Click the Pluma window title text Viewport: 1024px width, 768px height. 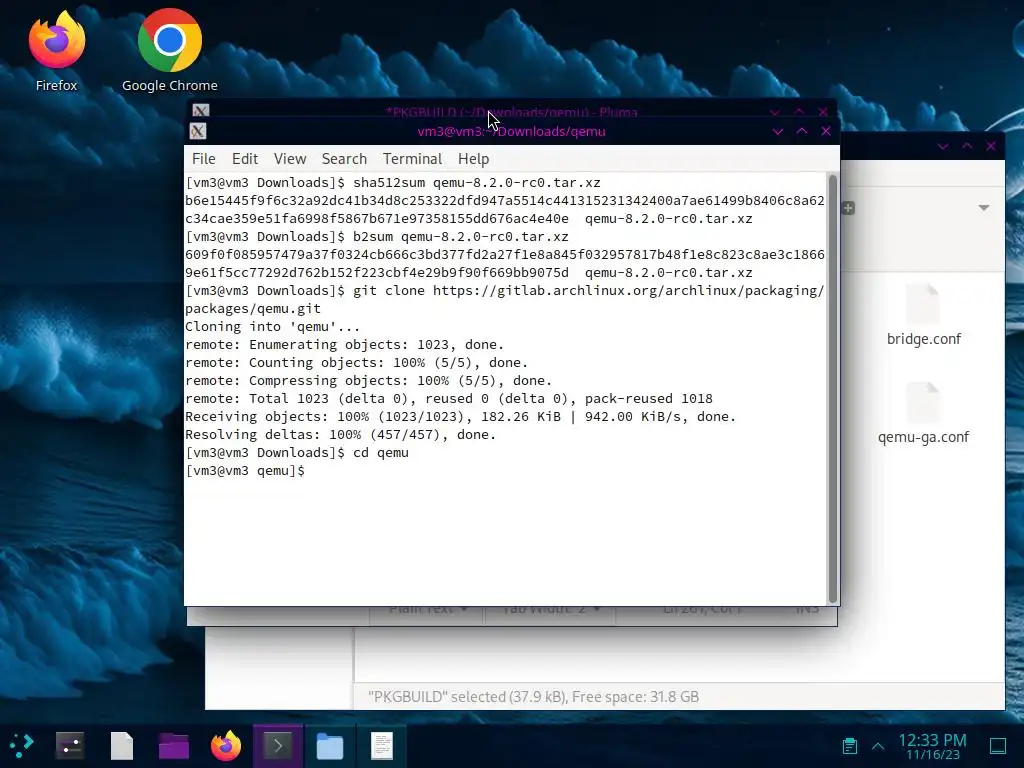click(511, 112)
